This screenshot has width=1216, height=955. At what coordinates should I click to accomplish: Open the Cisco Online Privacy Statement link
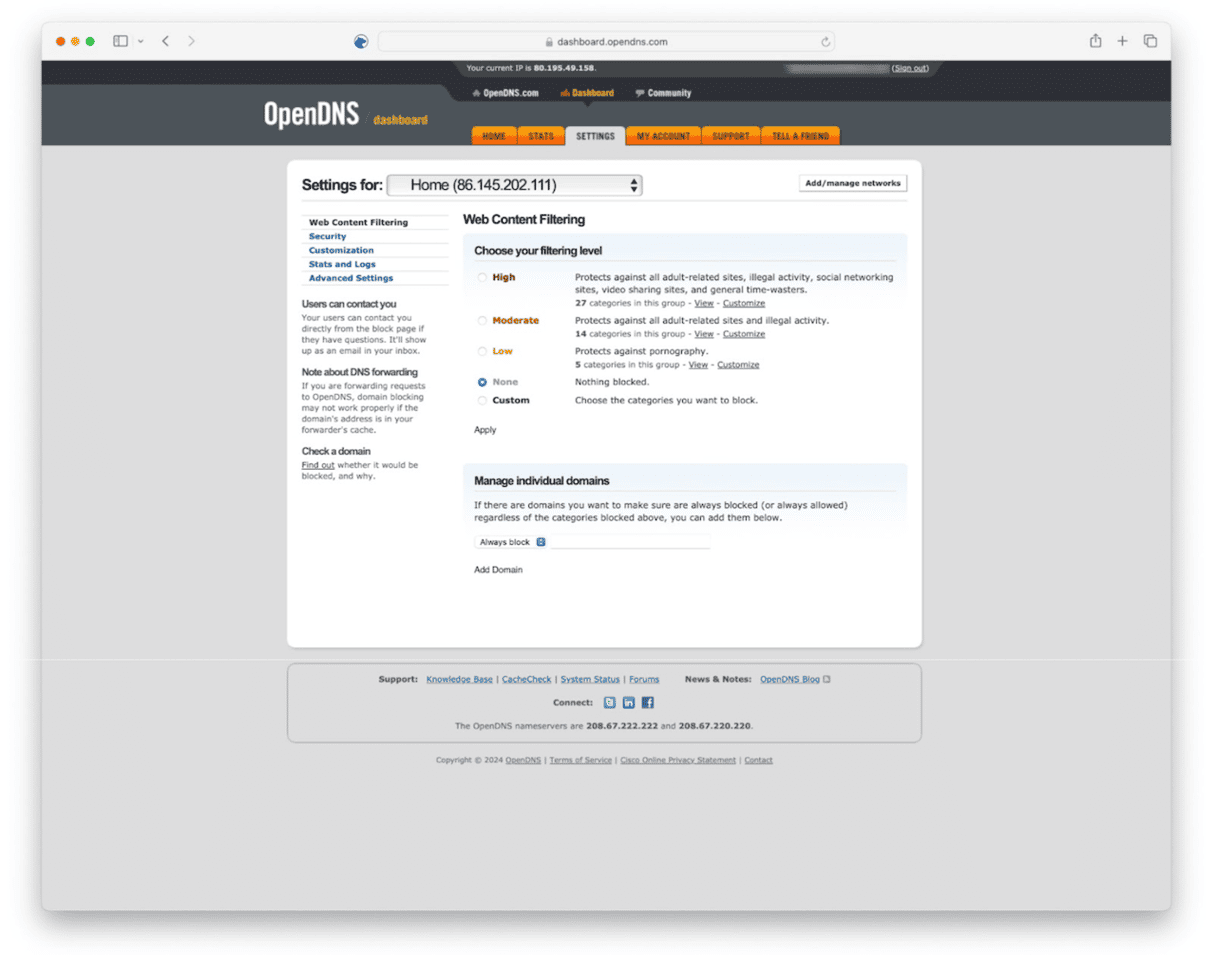click(x=678, y=760)
